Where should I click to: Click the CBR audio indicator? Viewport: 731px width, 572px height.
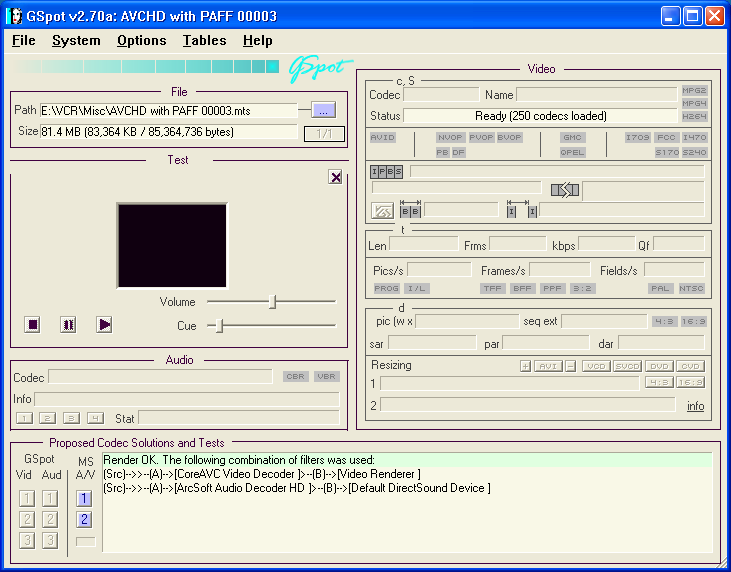coord(296,377)
